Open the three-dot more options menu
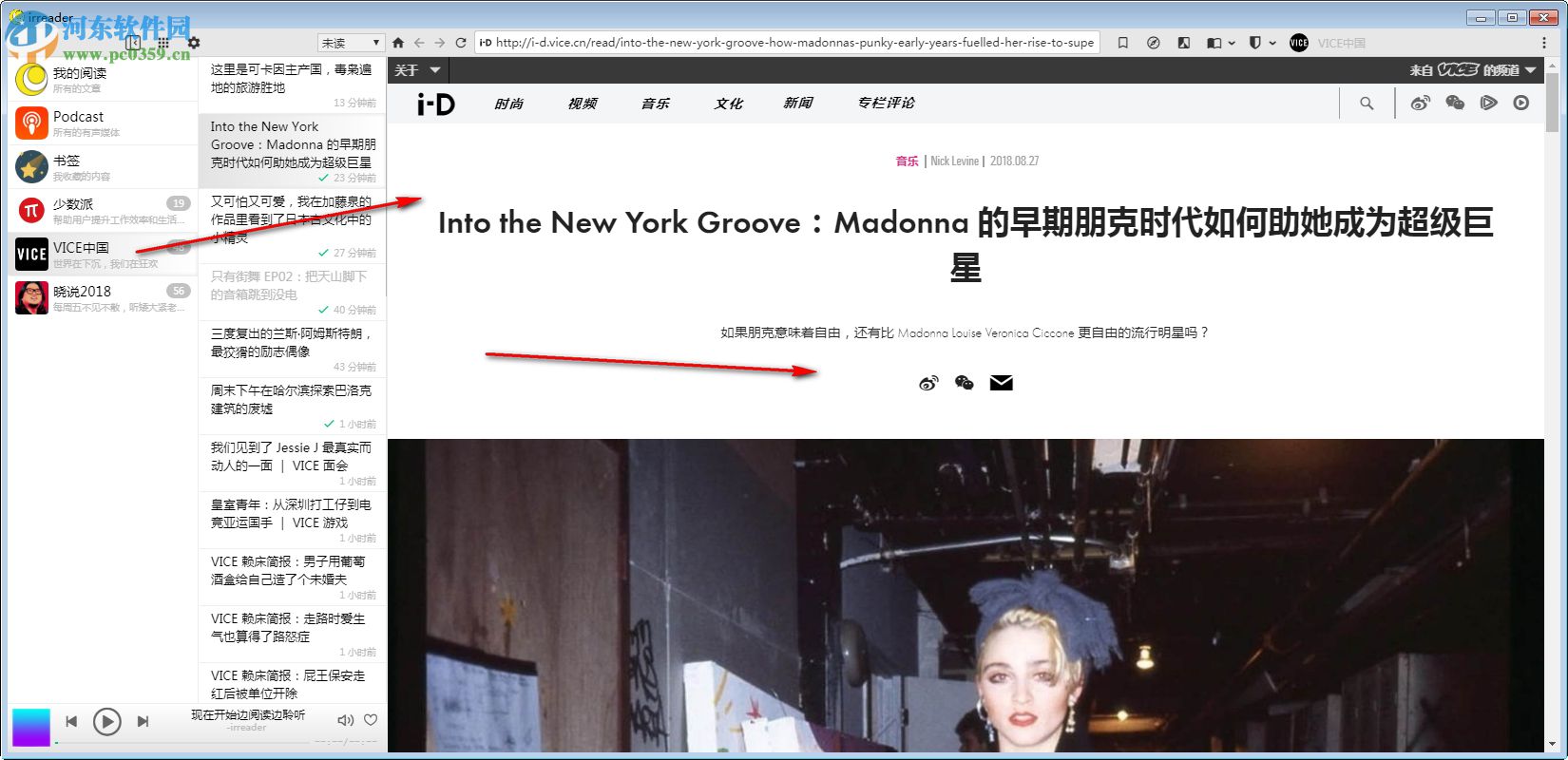 pyautogui.click(x=1543, y=43)
